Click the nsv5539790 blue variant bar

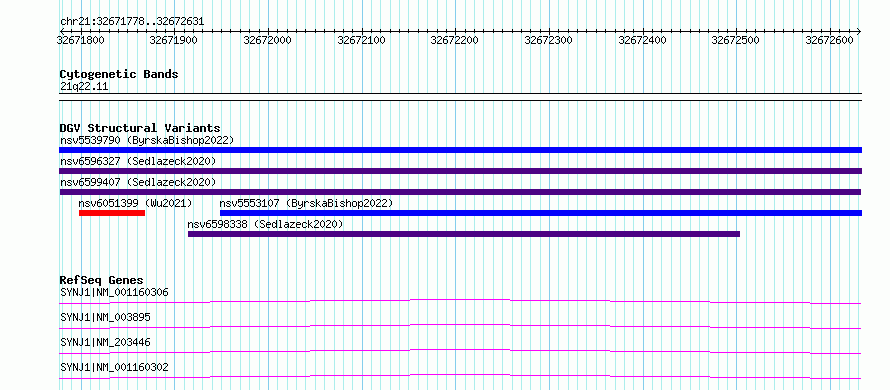click(460, 150)
